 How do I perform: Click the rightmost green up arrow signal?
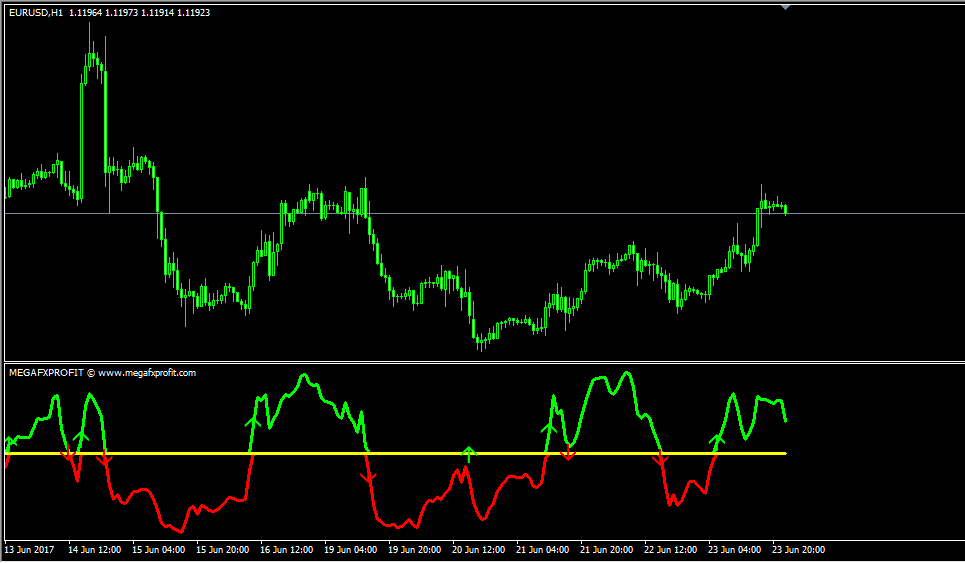tap(716, 439)
